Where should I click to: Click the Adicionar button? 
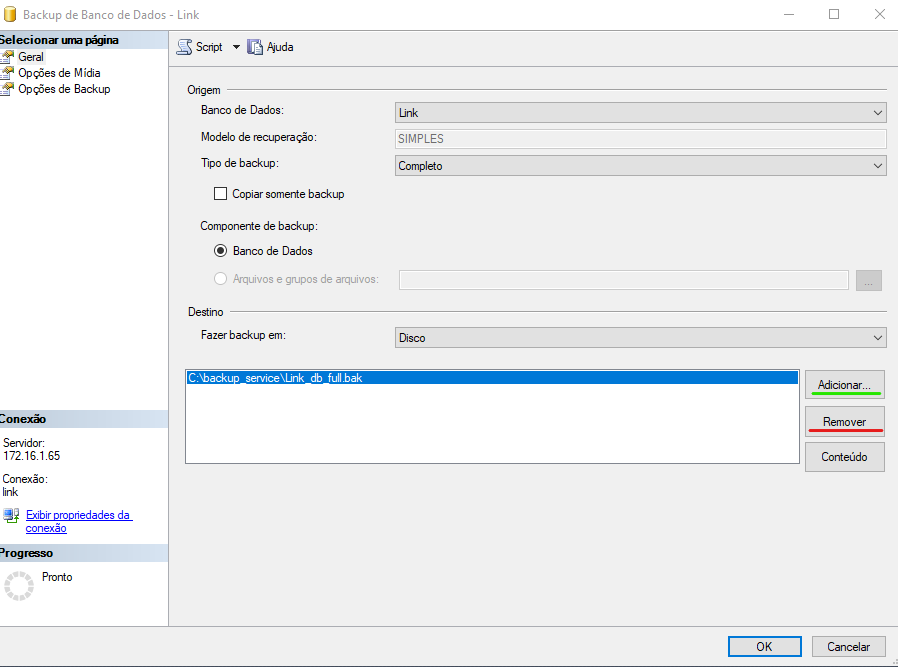(844, 385)
